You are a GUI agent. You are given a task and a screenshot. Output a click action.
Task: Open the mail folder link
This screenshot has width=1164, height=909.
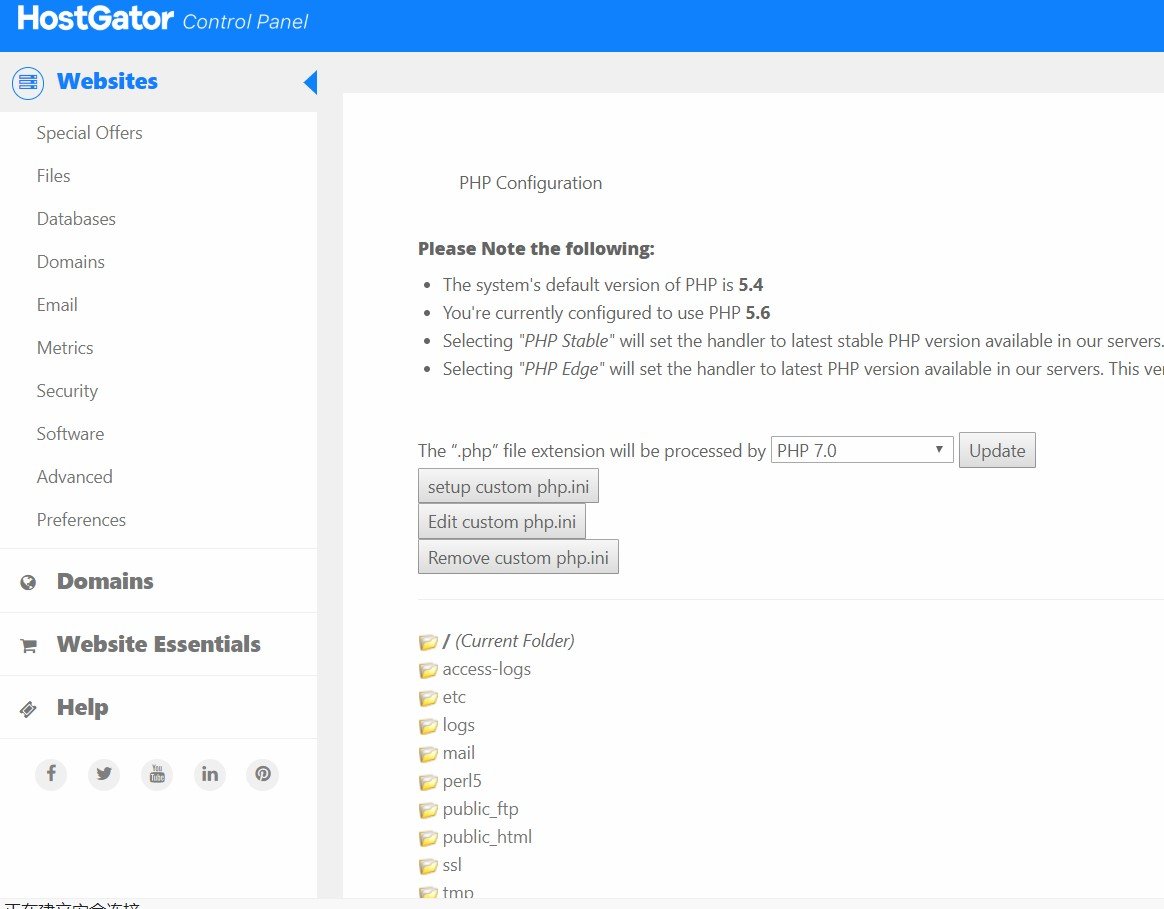click(459, 753)
